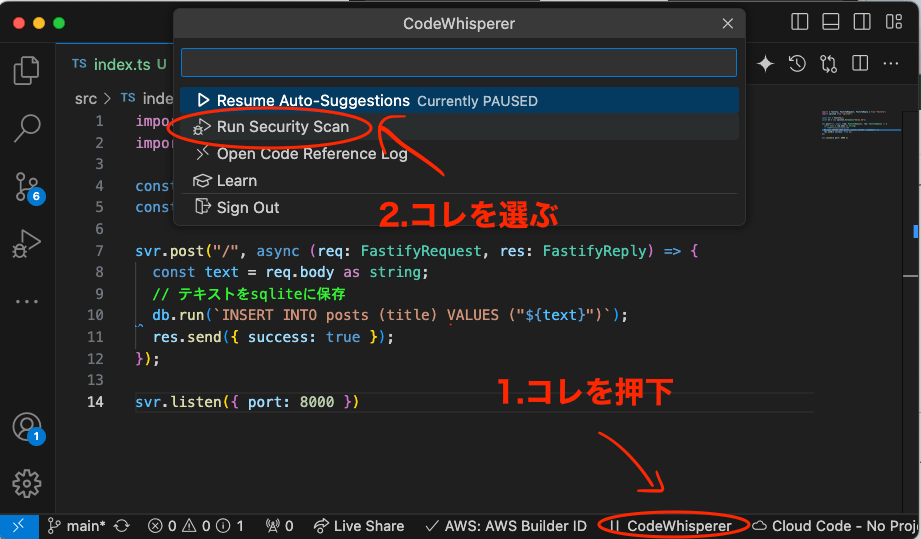The image size is (921, 539).
Task: Toggle the primary side bar layout icon
Action: pyautogui.click(x=799, y=22)
